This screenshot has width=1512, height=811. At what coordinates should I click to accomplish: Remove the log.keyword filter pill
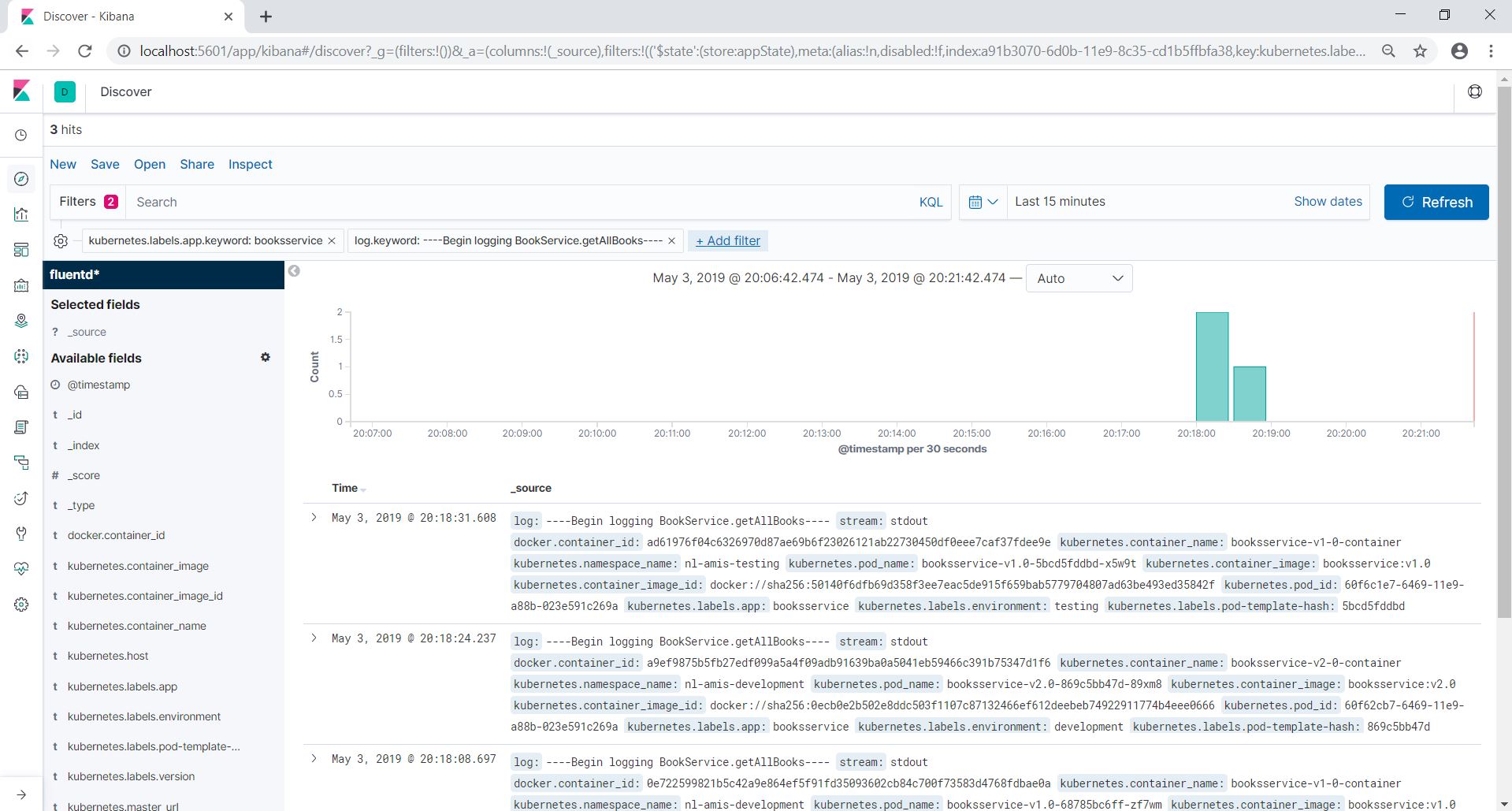[x=671, y=241]
